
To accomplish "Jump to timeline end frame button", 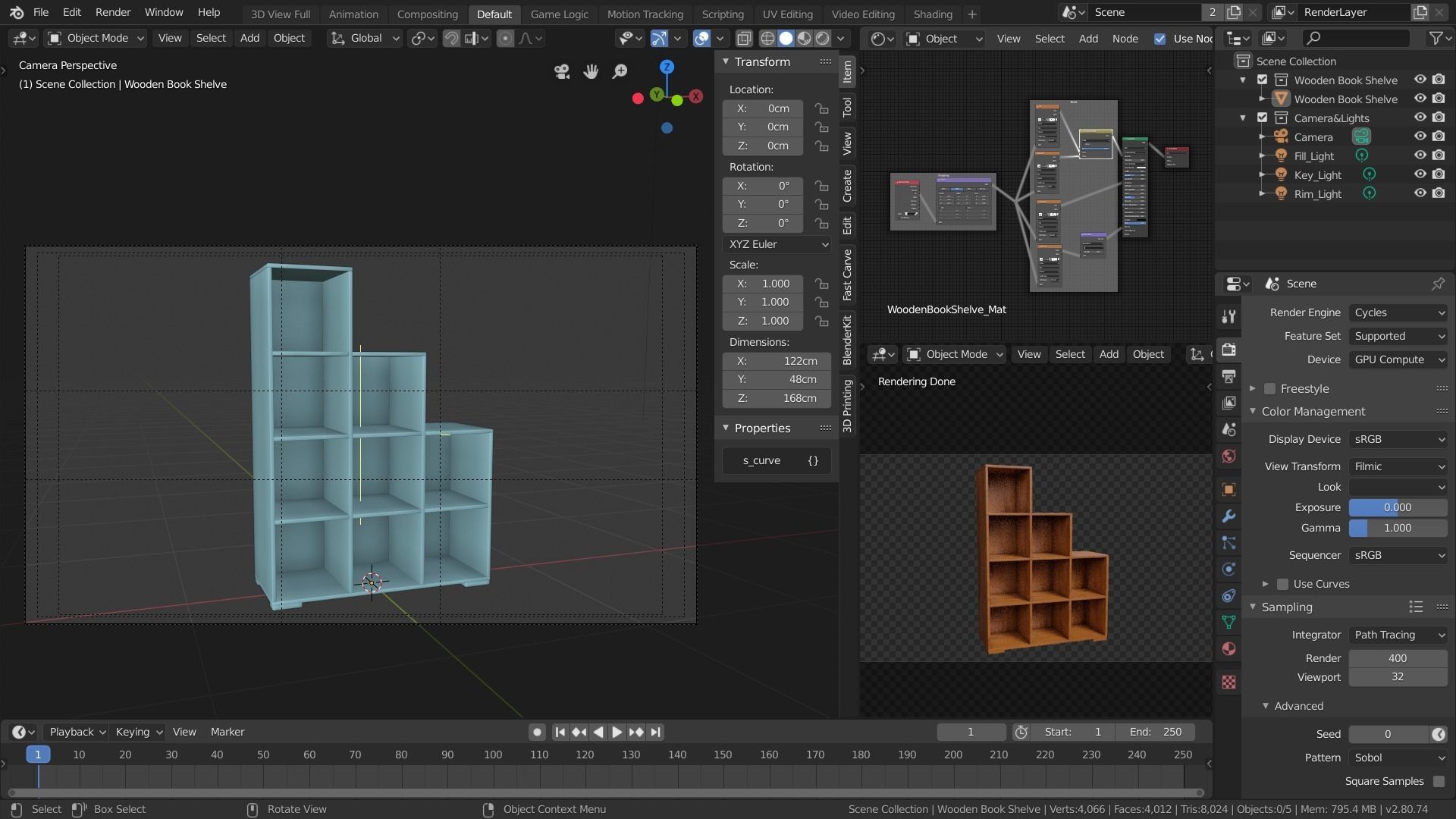I will pos(656,732).
